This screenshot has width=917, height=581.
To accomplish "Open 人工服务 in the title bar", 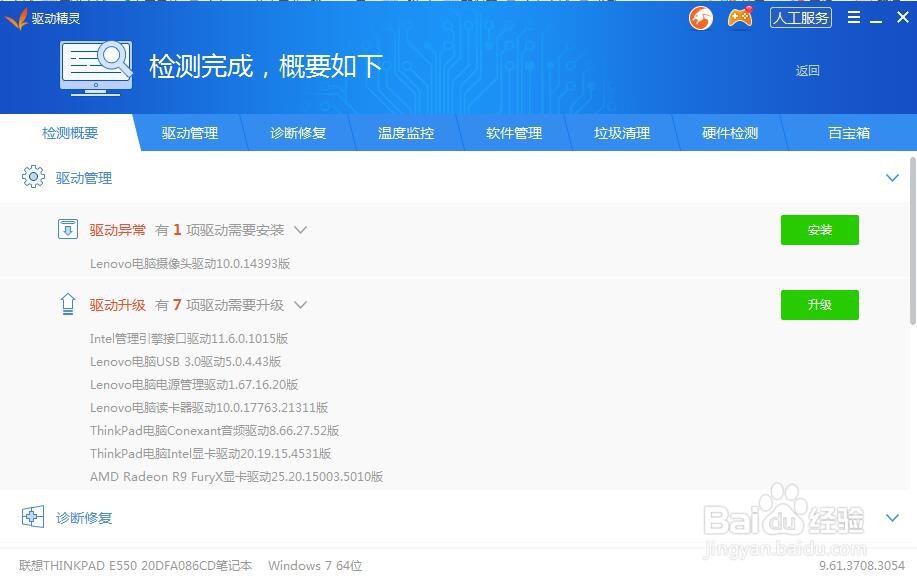I will tap(800, 17).
